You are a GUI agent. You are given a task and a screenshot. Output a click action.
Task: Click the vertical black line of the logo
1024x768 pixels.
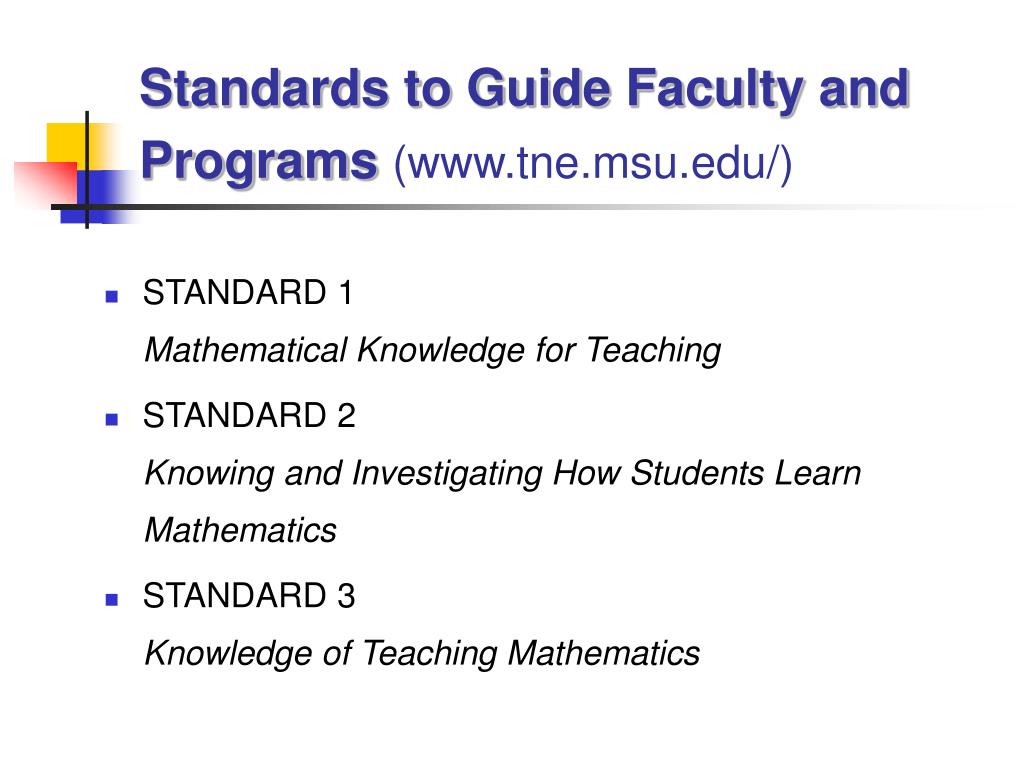(x=87, y=170)
